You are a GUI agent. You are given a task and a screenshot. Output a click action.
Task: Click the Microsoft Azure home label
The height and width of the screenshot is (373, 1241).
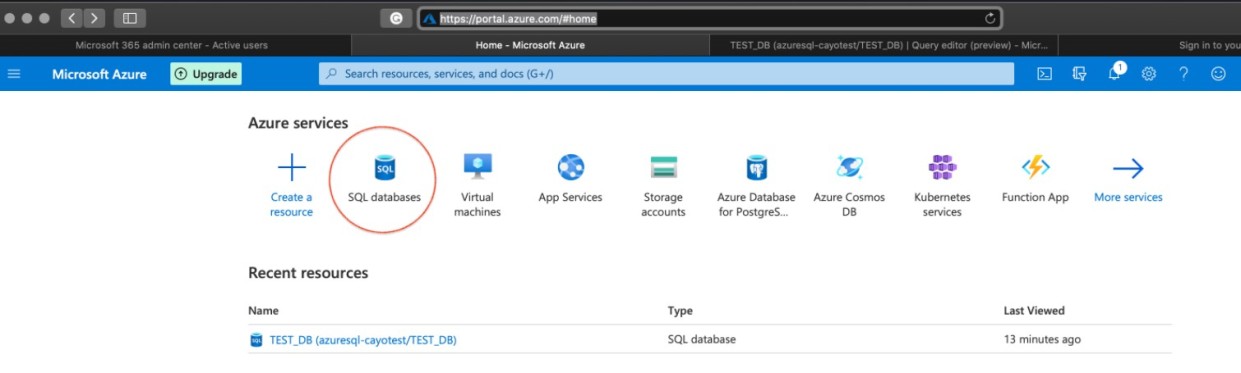(x=99, y=74)
